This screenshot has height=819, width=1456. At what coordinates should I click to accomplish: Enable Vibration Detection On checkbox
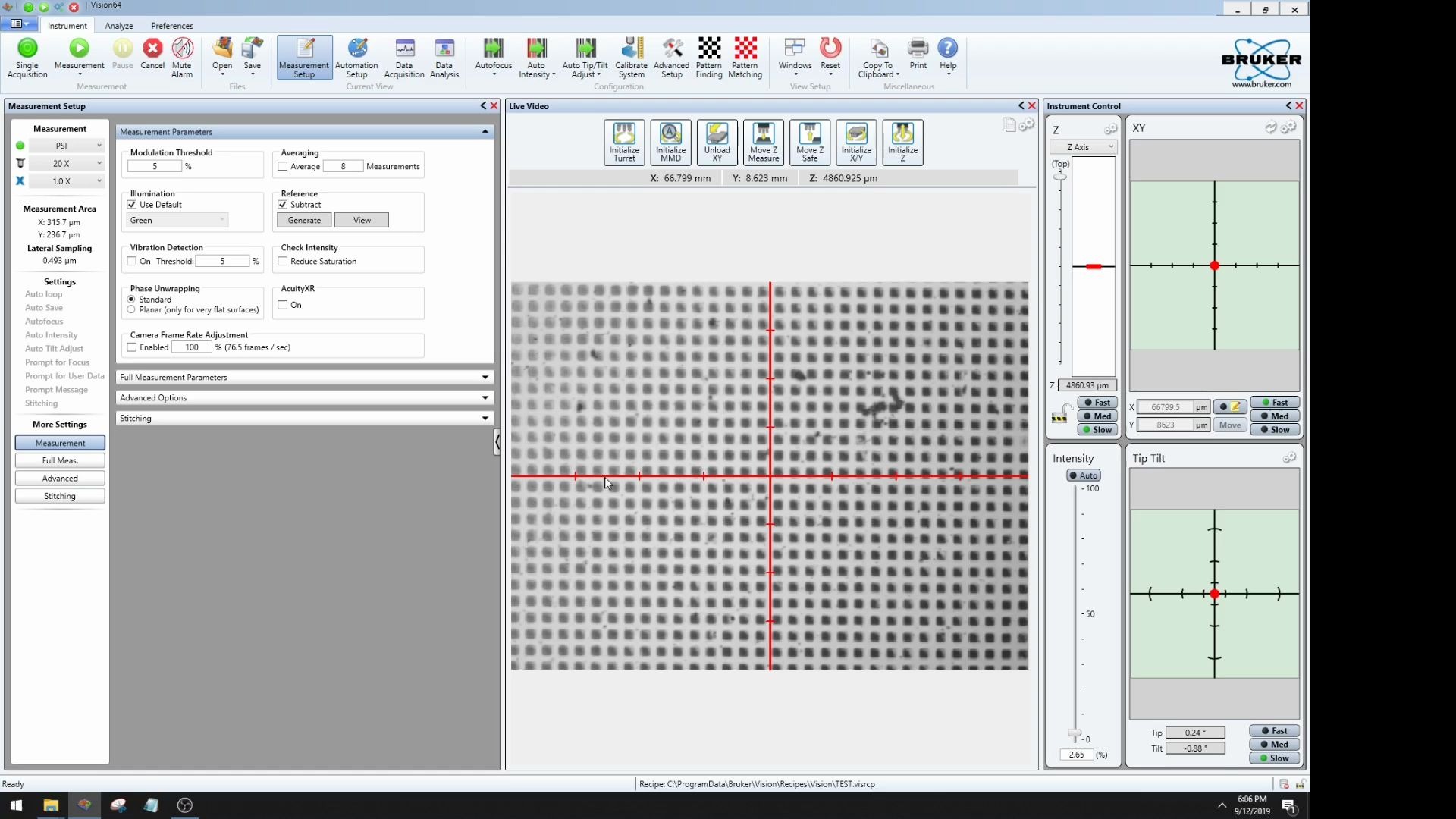pyautogui.click(x=131, y=261)
